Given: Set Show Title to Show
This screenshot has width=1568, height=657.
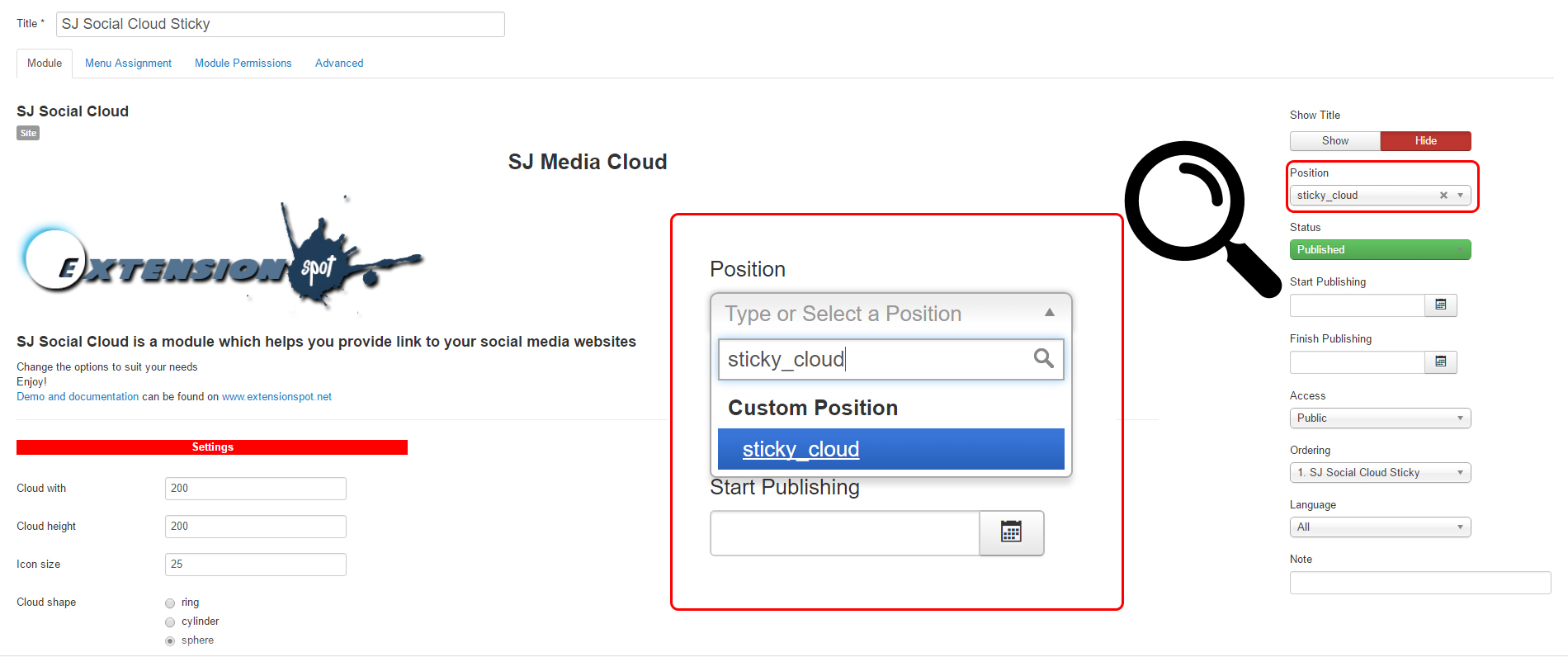Looking at the screenshot, I should 1334,141.
